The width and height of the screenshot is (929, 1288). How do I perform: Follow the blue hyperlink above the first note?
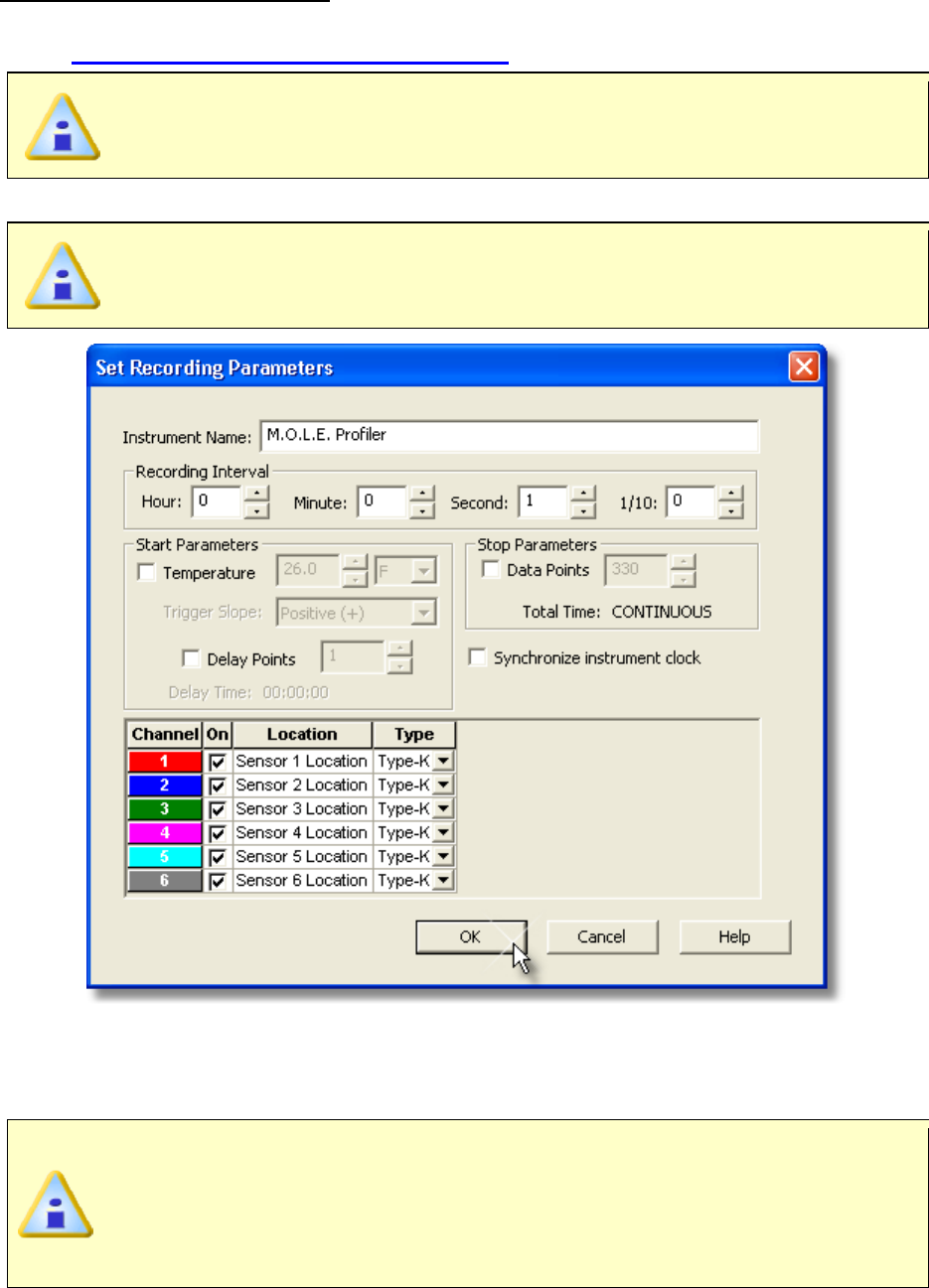pos(290,61)
